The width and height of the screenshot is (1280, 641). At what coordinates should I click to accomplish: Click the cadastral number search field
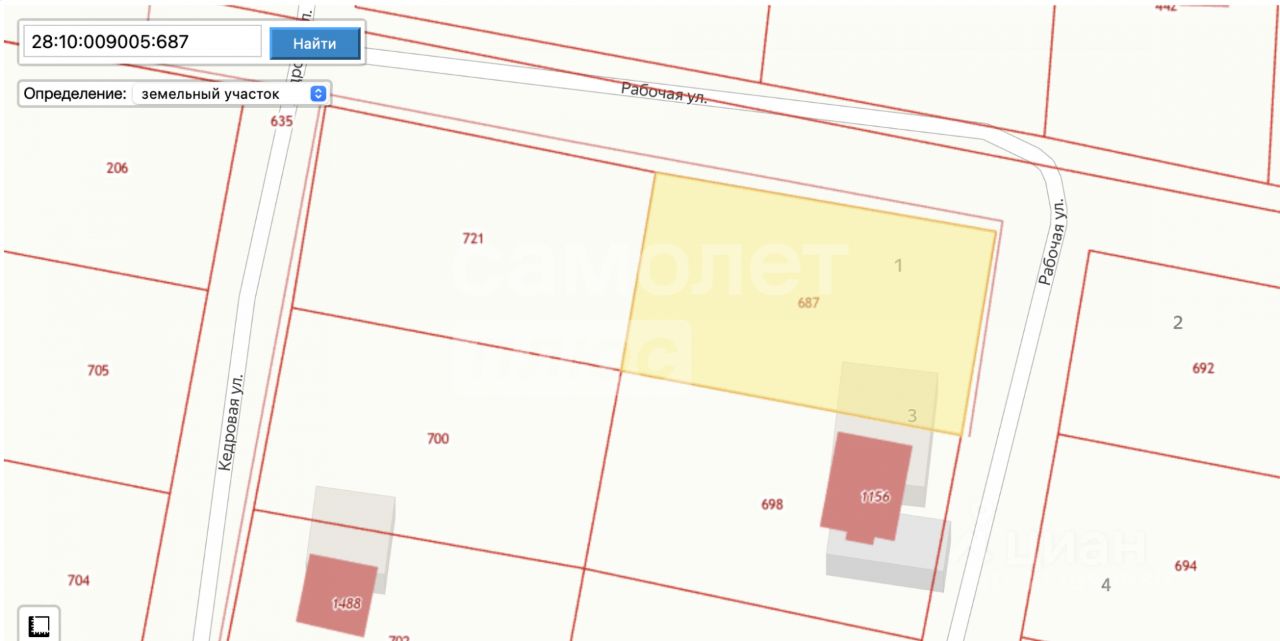click(142, 42)
